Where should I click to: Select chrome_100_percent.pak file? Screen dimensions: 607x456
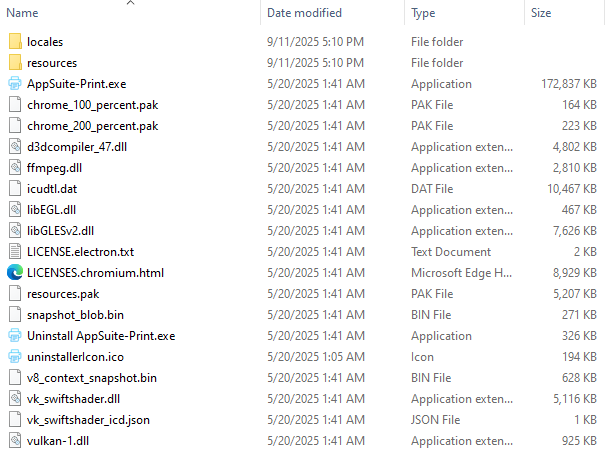[x=92, y=105]
